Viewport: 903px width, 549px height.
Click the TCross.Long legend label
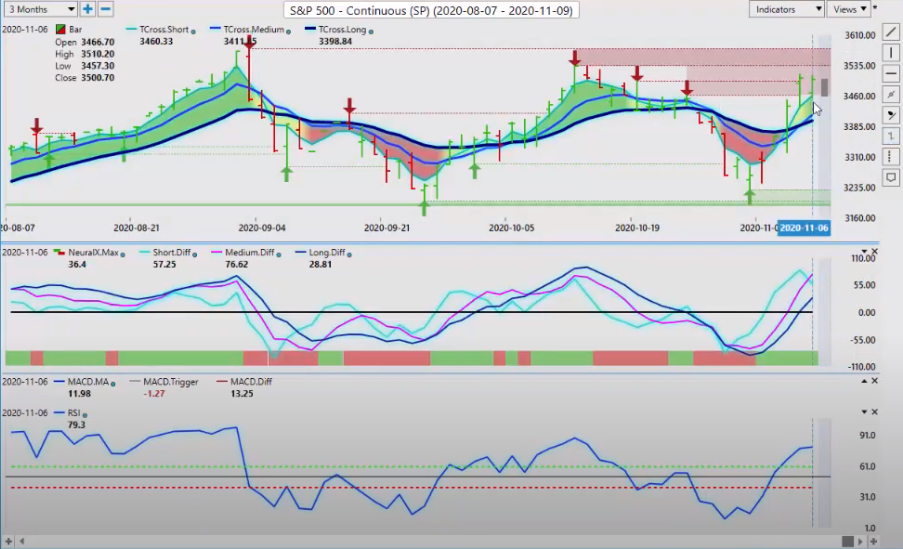click(342, 29)
